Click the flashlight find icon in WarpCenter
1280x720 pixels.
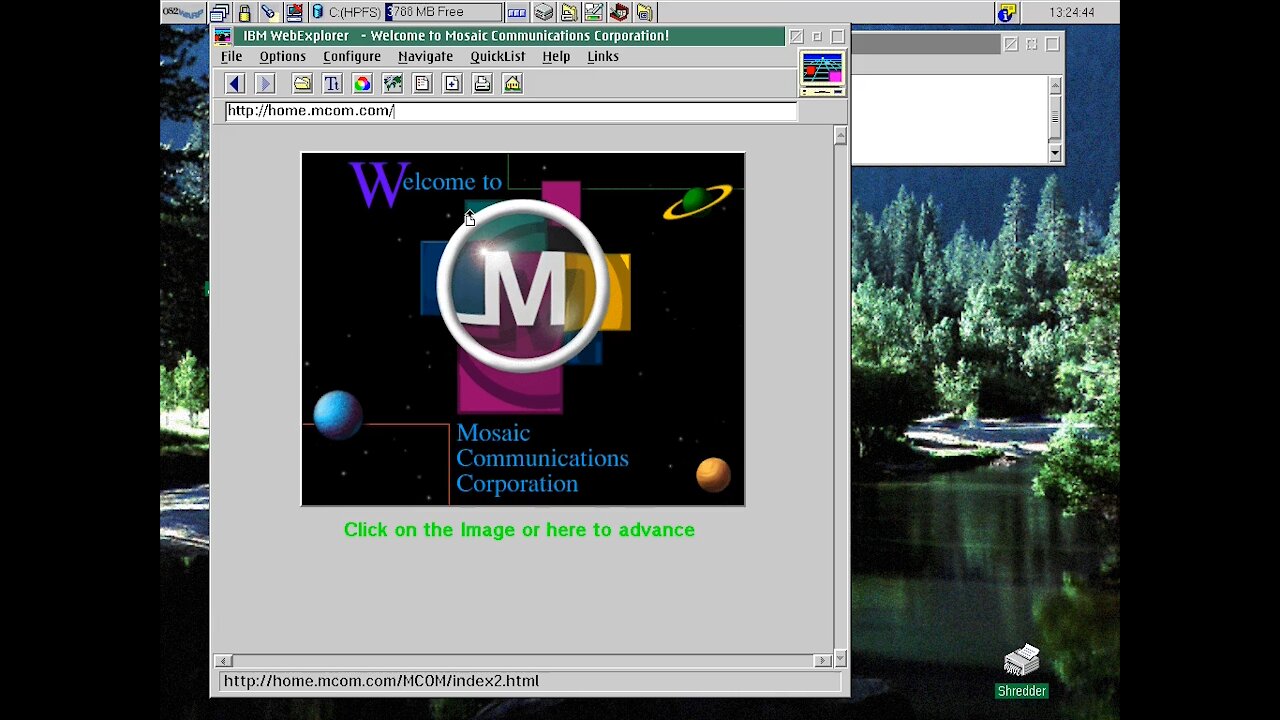(x=269, y=13)
